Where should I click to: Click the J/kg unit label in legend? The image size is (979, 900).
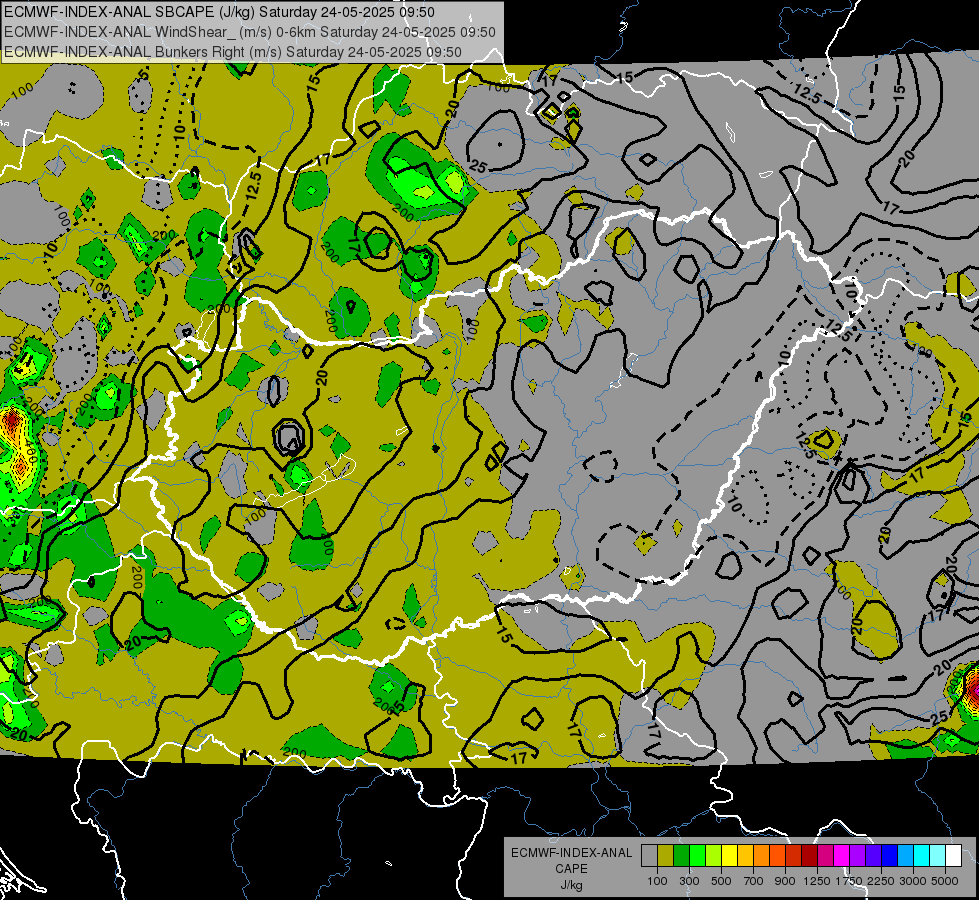(571, 885)
